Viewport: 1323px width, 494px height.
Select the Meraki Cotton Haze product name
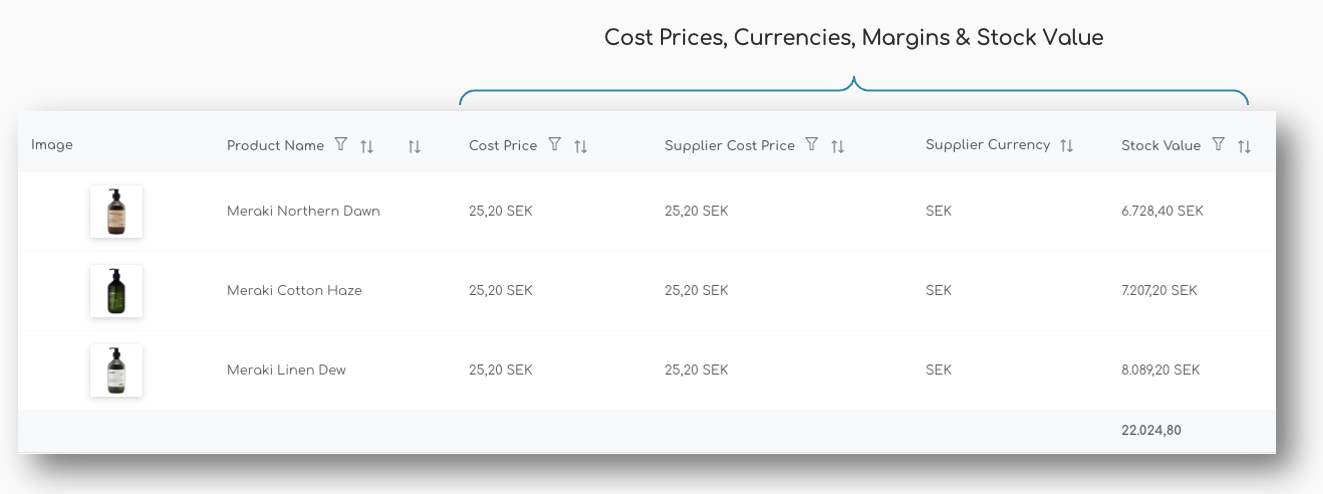pos(294,291)
